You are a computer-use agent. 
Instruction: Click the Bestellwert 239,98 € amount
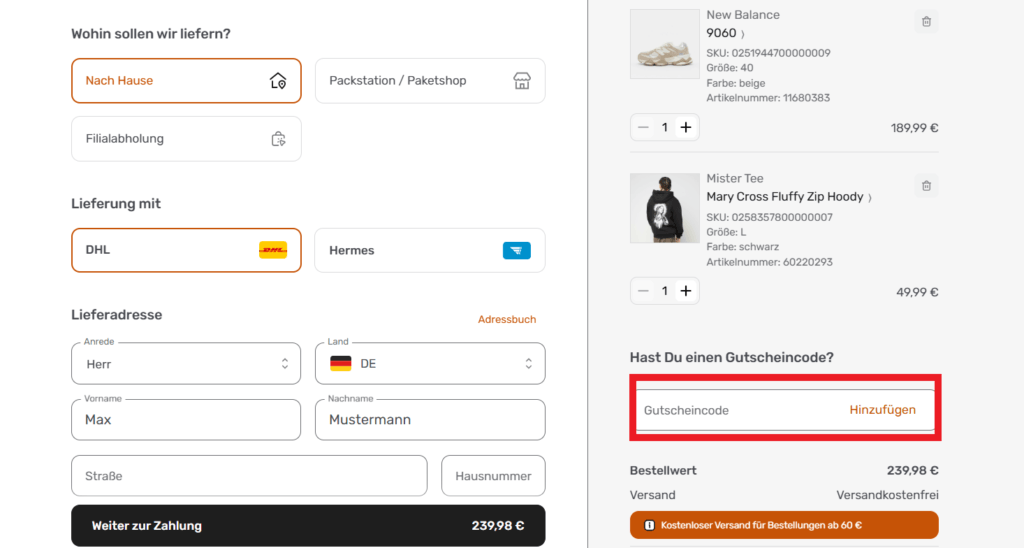point(912,470)
